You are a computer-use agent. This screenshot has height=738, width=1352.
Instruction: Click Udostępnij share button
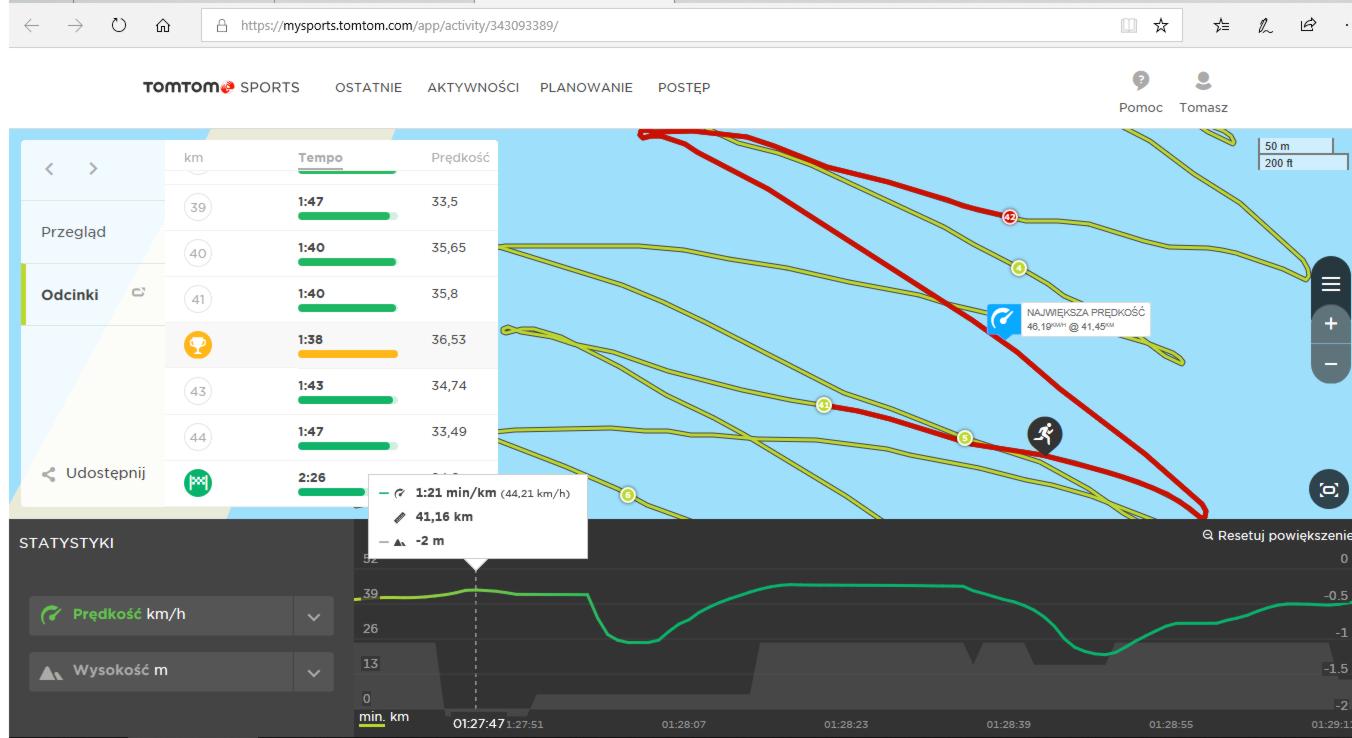pyautogui.click(x=93, y=474)
